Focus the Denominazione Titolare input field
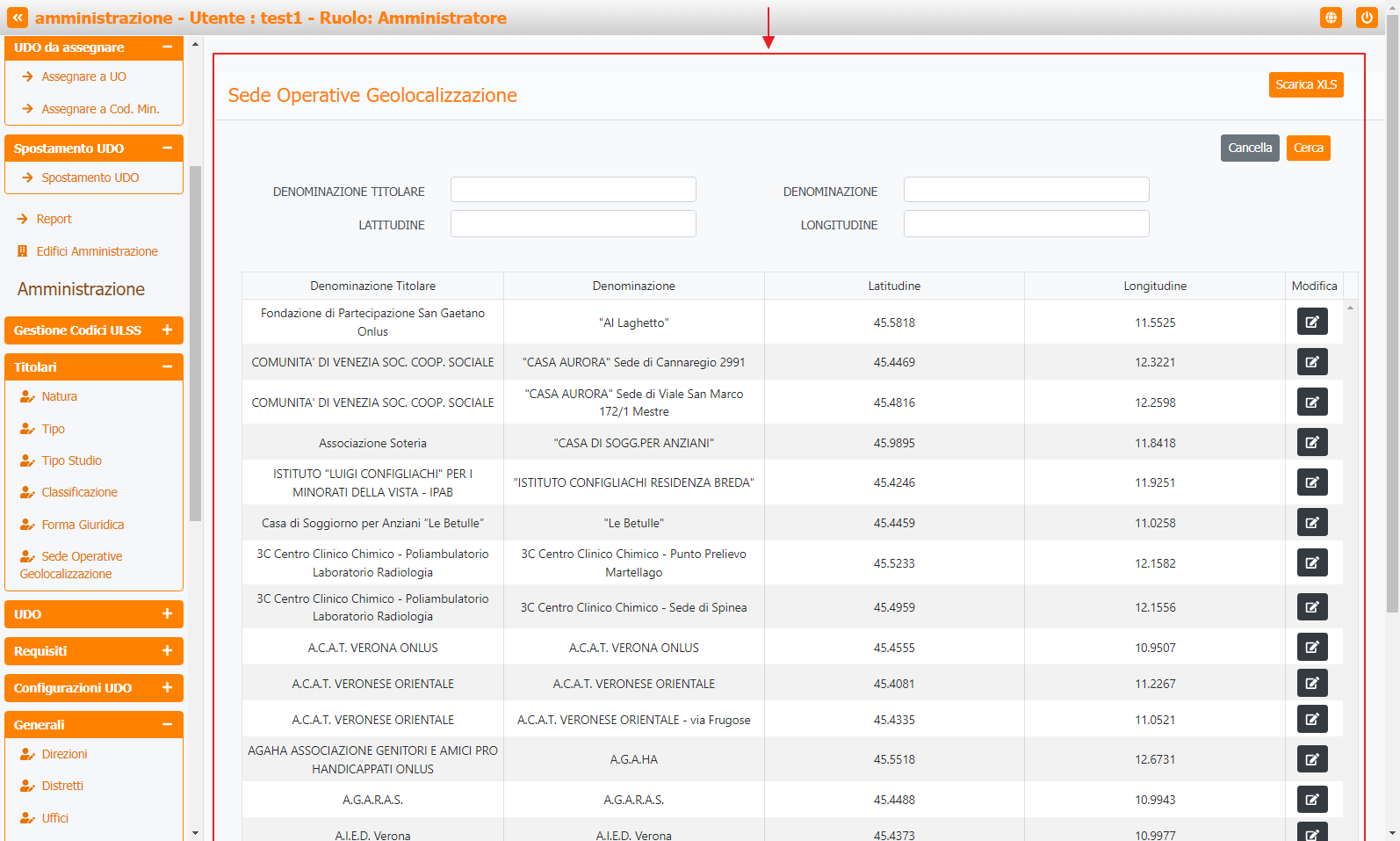 click(x=573, y=190)
